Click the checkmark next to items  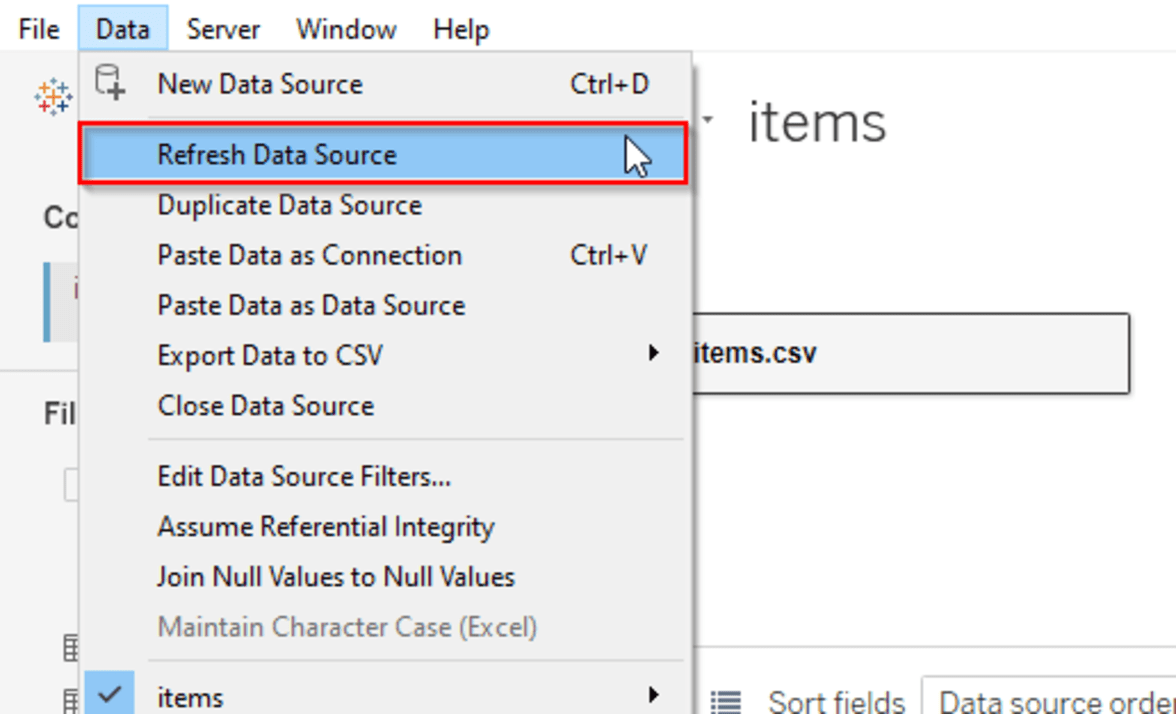point(111,695)
